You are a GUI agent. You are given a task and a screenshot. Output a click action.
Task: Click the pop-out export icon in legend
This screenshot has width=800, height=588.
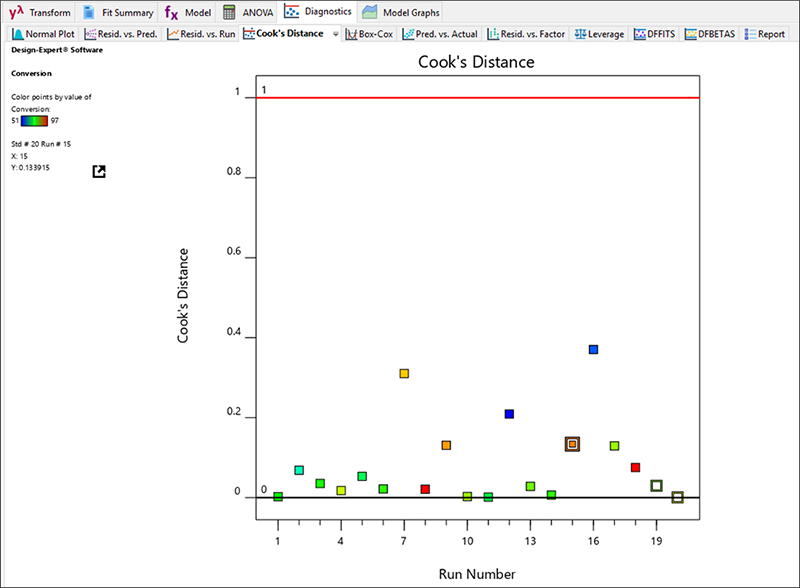(99, 172)
